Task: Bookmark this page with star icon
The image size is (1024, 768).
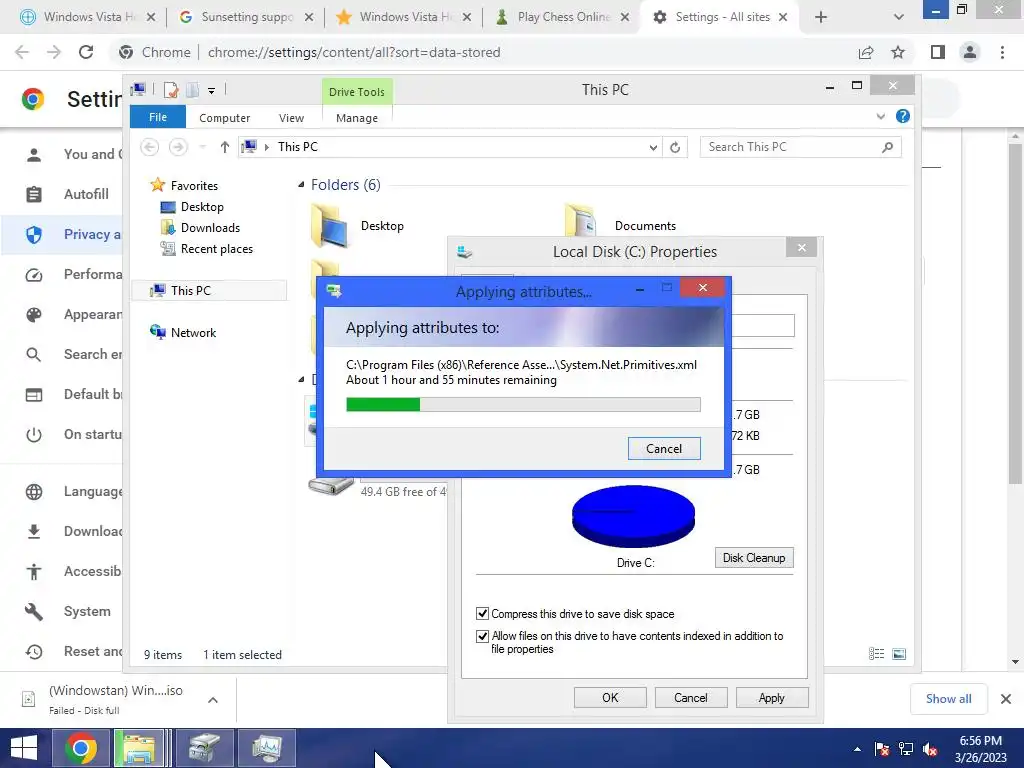Action: point(898,52)
